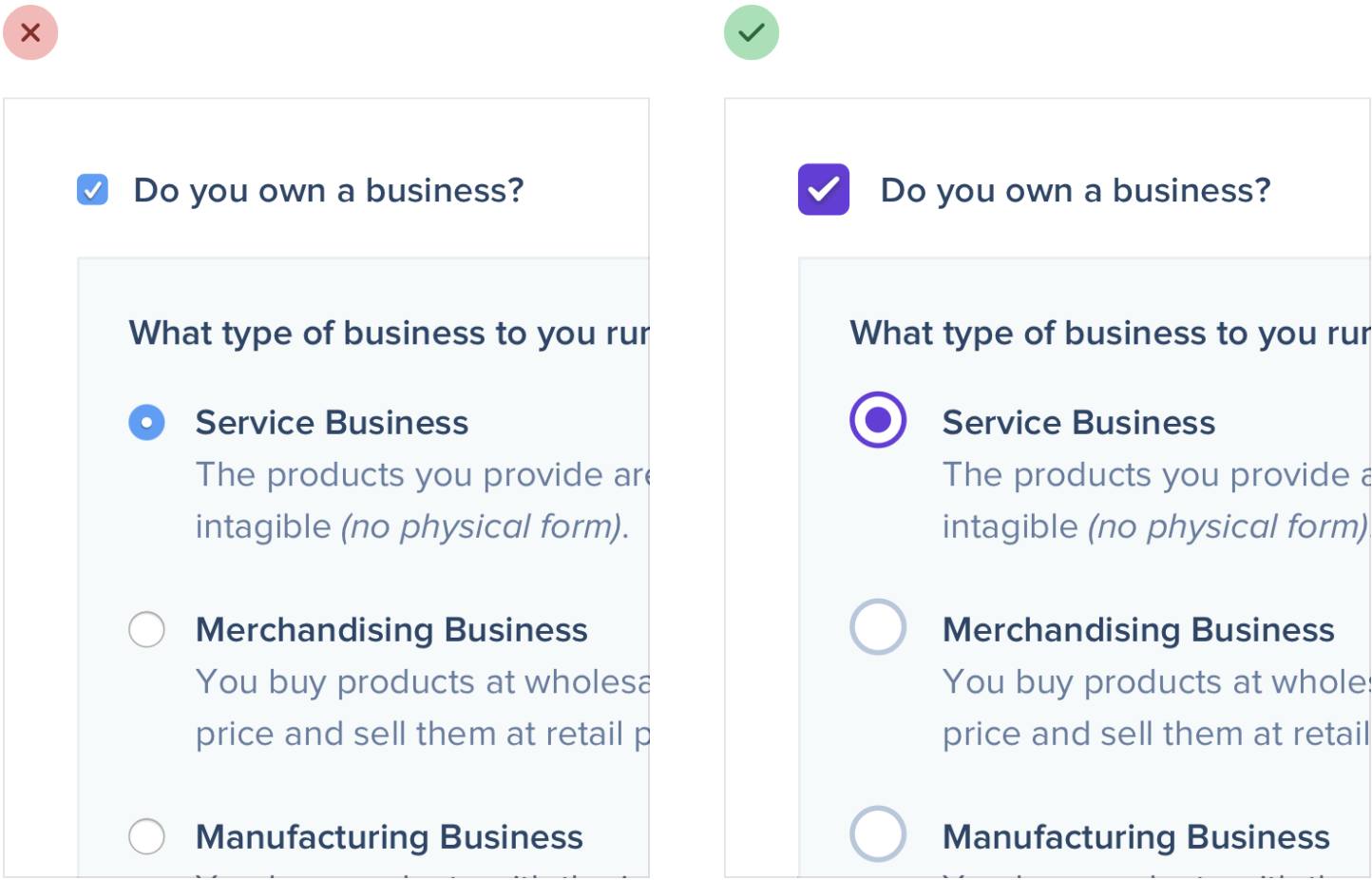Click "Do you own a business?" beside blue checkbox
The height and width of the screenshot is (880, 1372).
point(329,191)
